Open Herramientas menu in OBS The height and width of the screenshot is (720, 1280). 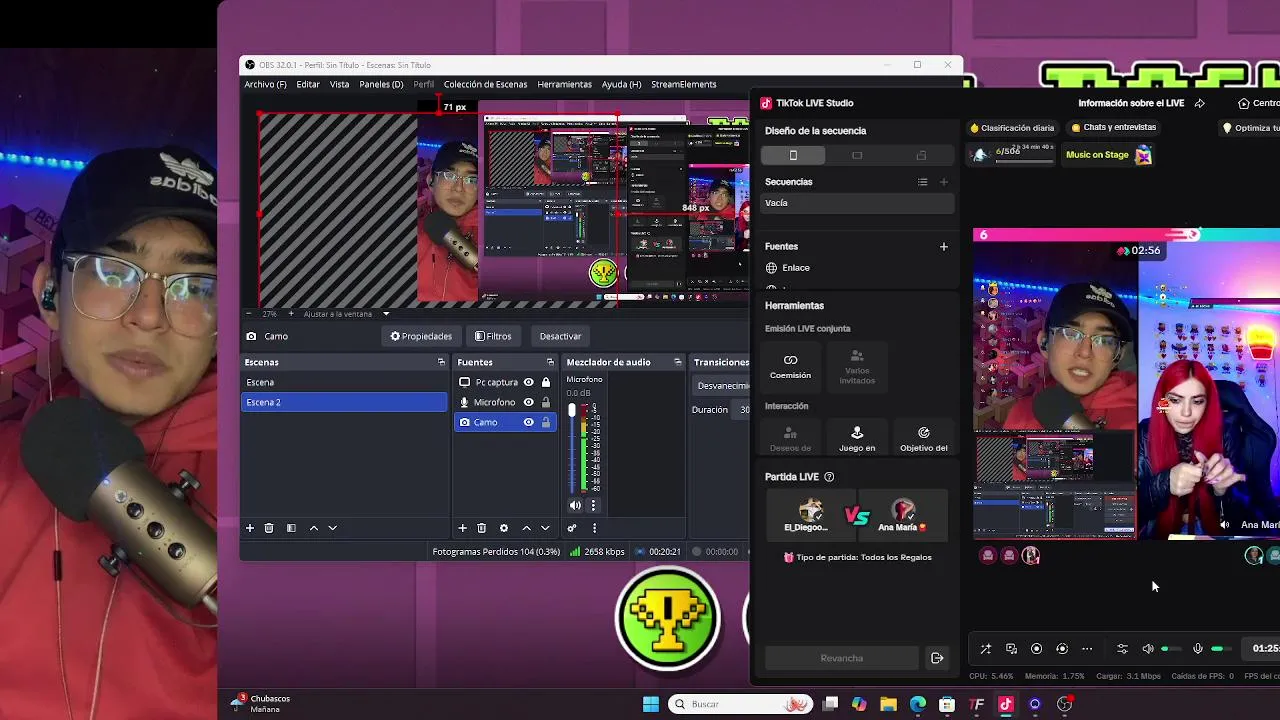[x=564, y=84]
